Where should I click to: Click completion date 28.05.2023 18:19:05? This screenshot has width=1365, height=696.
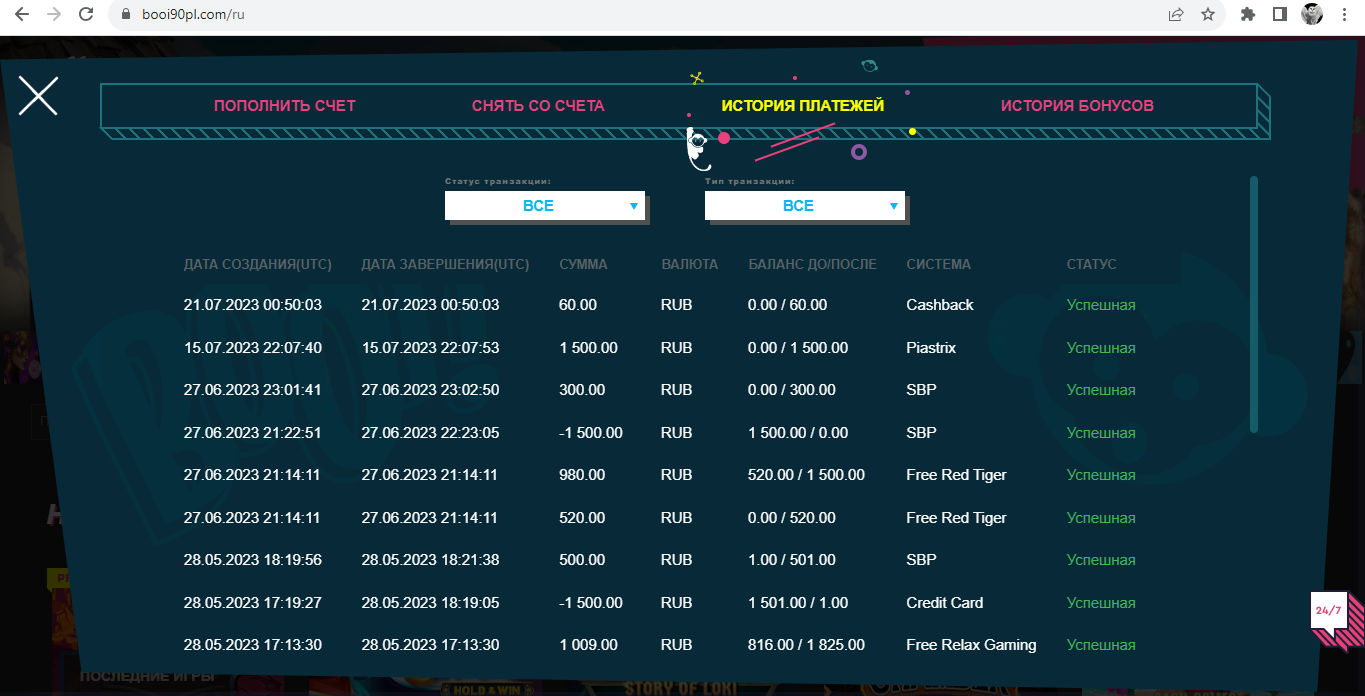coord(430,603)
